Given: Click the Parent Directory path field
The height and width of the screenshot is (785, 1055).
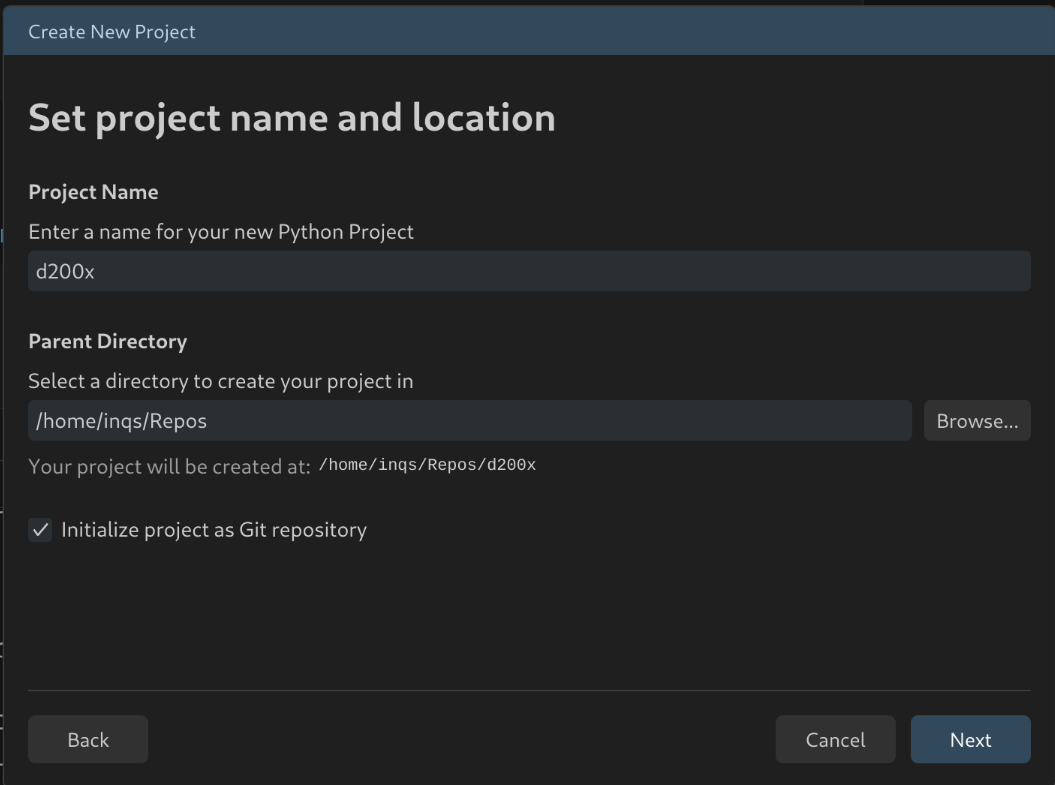Looking at the screenshot, I should click(x=469, y=421).
